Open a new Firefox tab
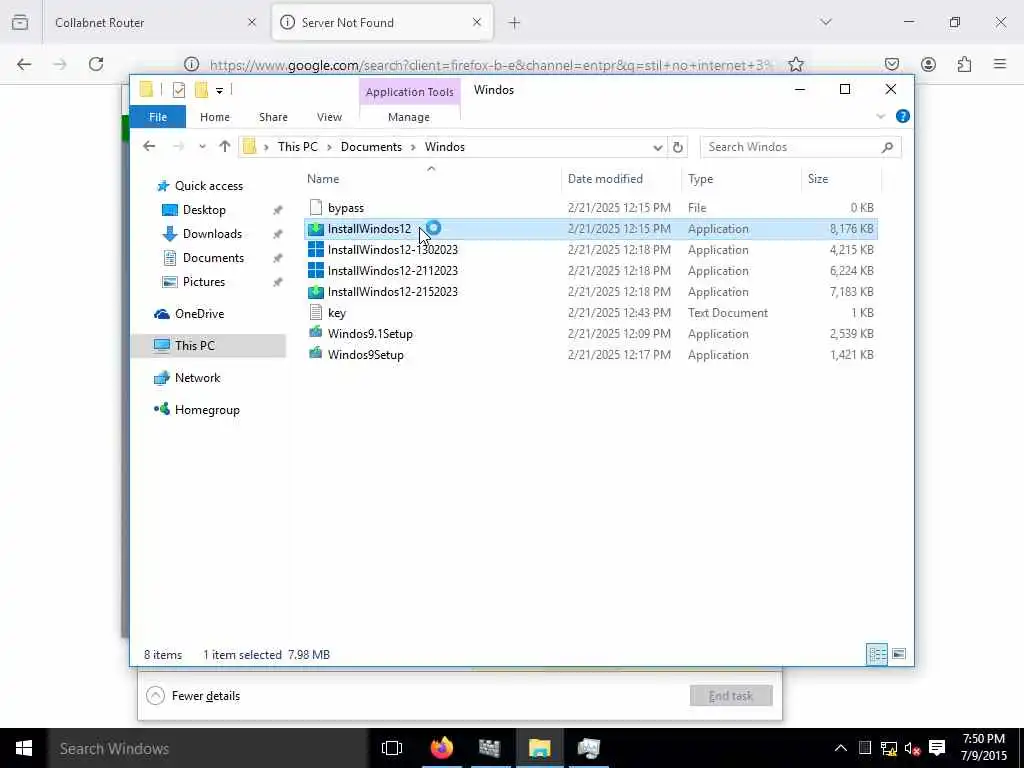The image size is (1024, 768). [515, 23]
